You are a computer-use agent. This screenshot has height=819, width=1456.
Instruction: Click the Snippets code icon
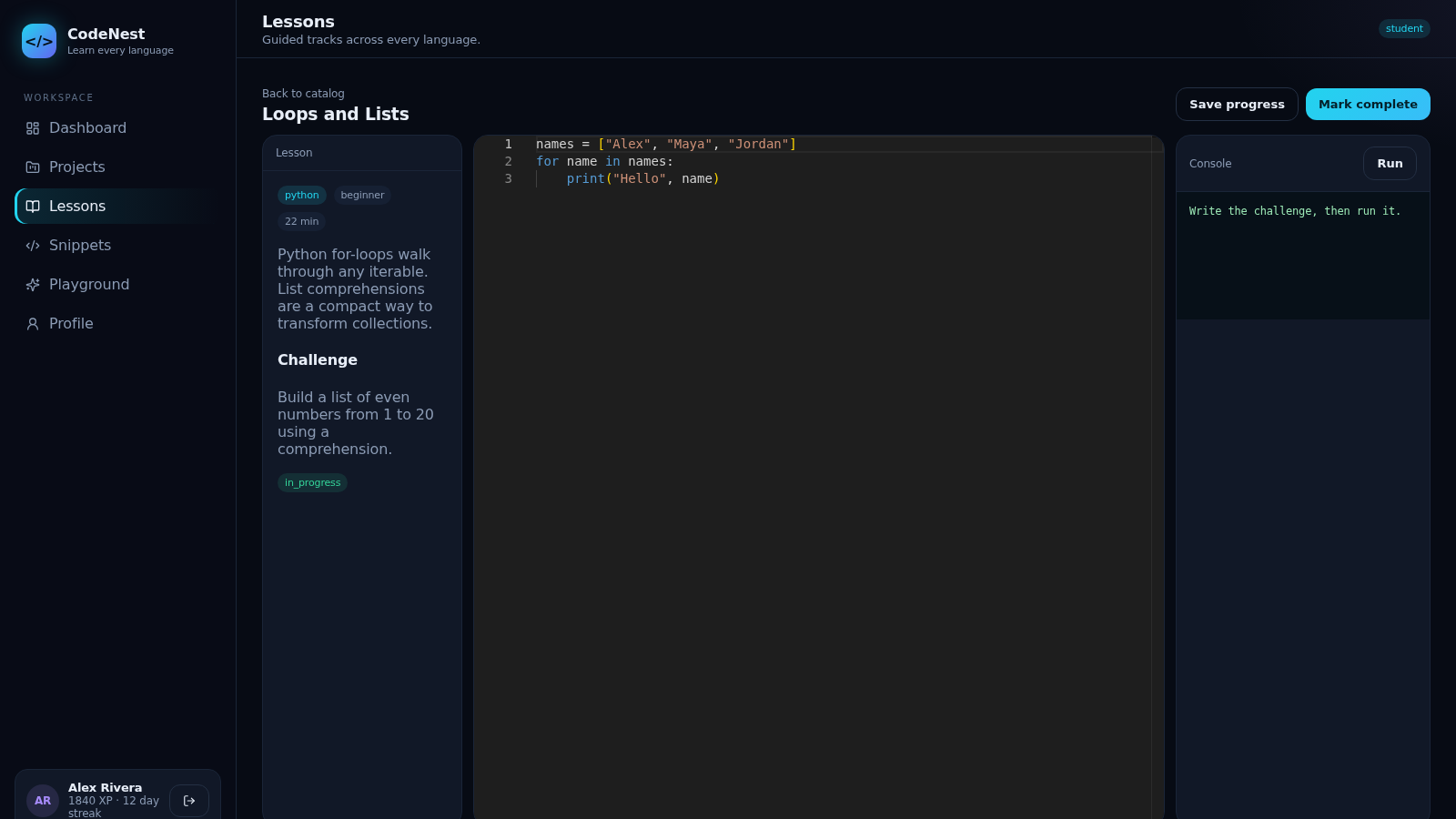click(x=33, y=246)
